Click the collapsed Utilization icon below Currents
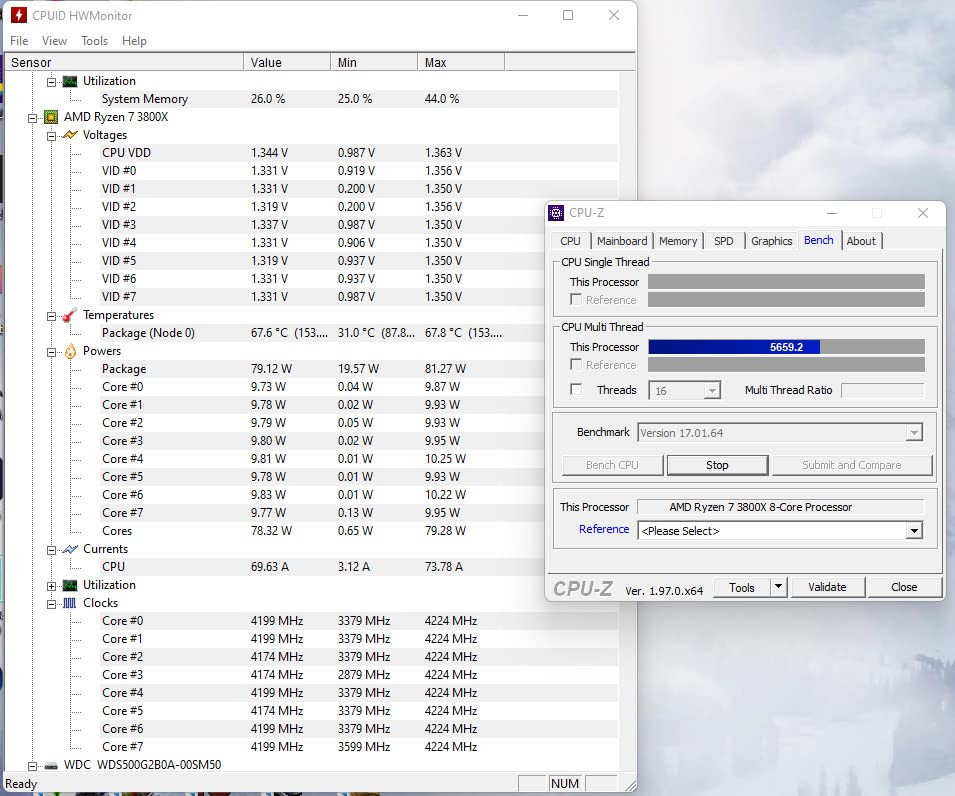 70,585
